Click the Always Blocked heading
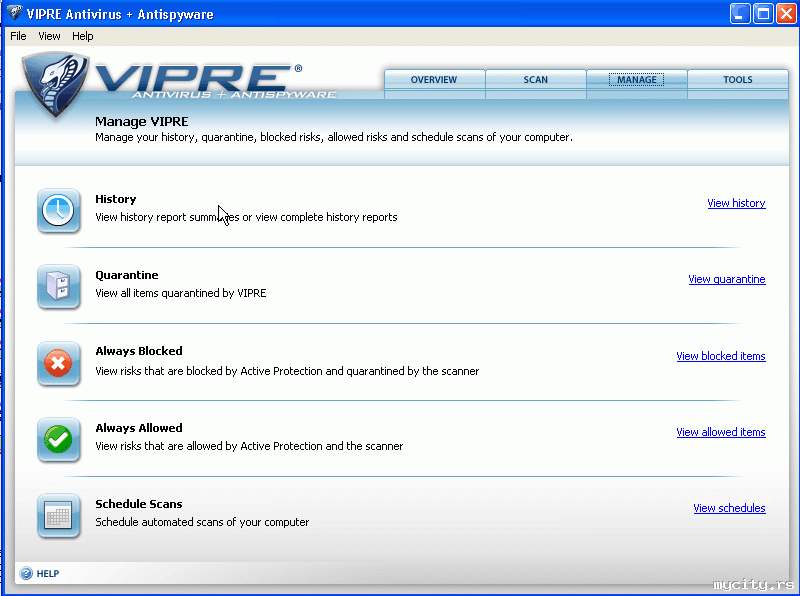The image size is (800, 596). coord(139,351)
